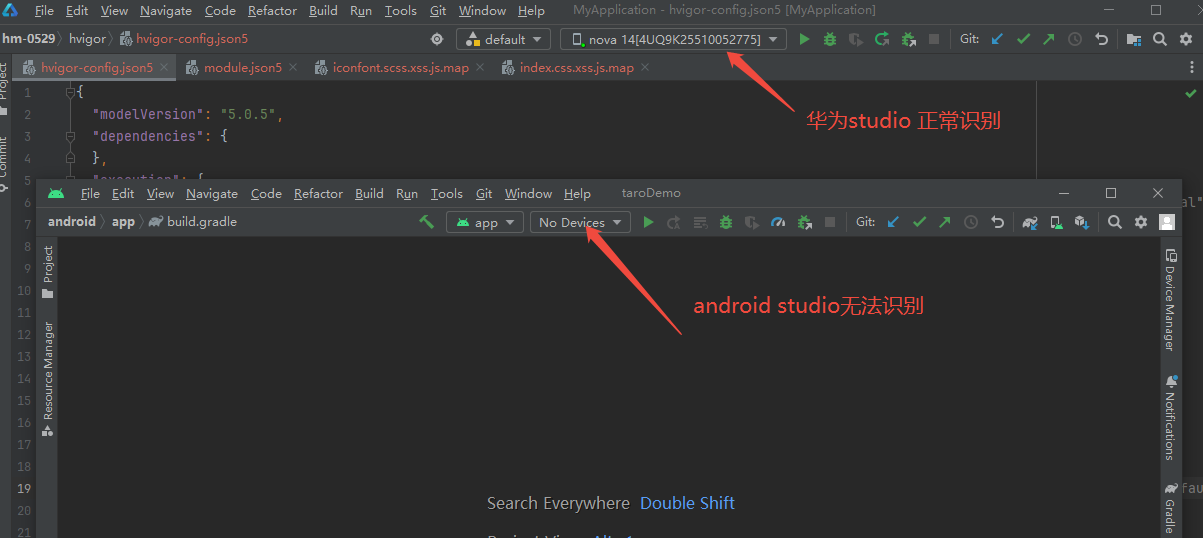Image resolution: width=1203 pixels, height=538 pixels.
Task: Open Notifications side panel tab
Action: 1169,418
